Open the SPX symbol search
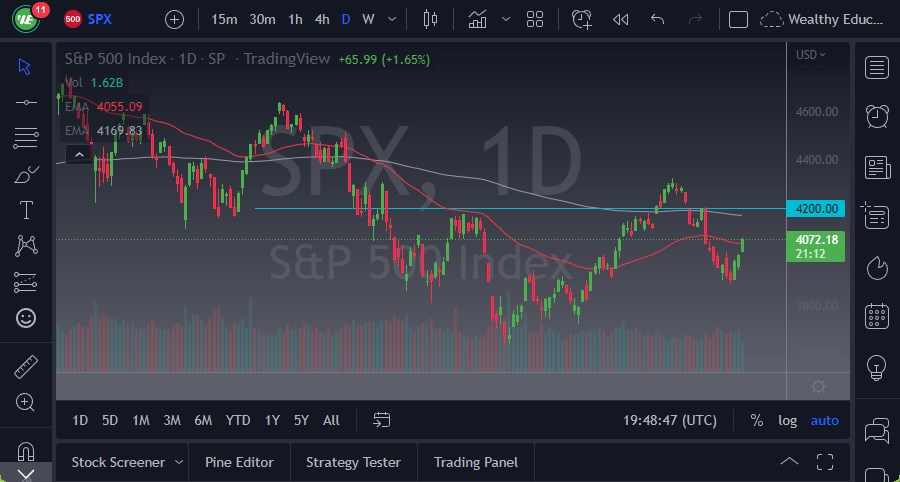This screenshot has height=482, width=900. [x=88, y=19]
